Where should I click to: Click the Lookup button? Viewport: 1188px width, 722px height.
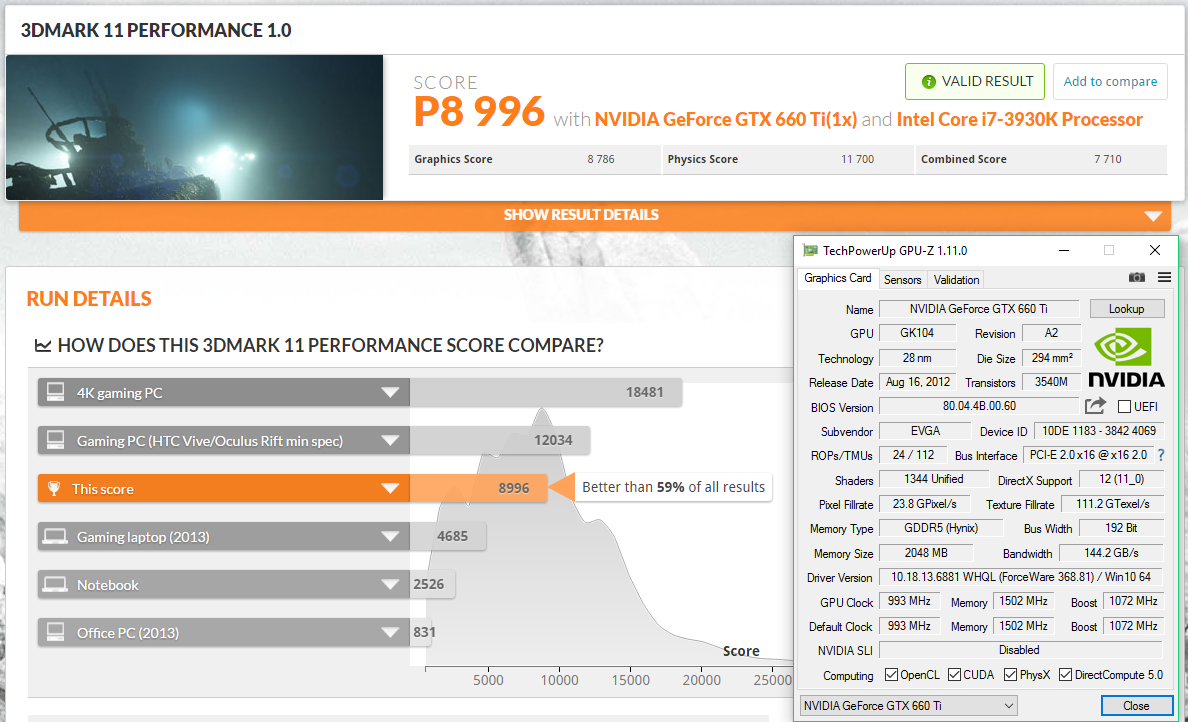[1126, 309]
